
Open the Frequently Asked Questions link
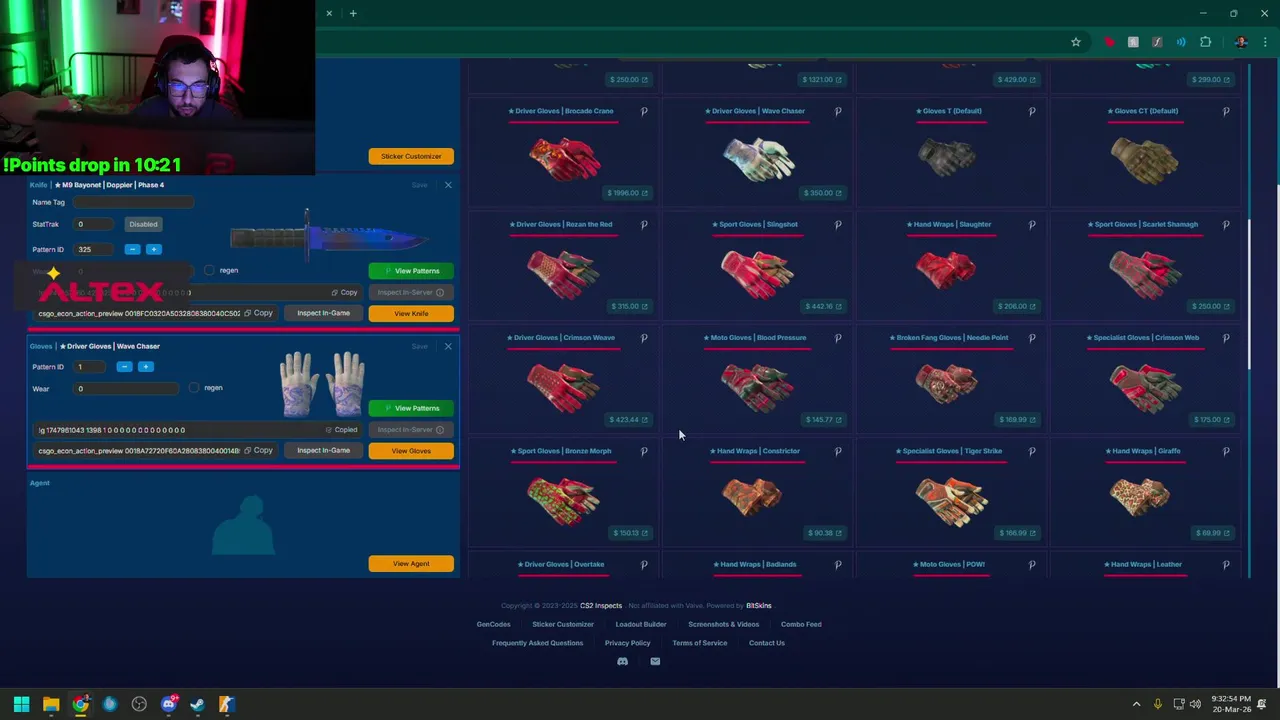(537, 643)
